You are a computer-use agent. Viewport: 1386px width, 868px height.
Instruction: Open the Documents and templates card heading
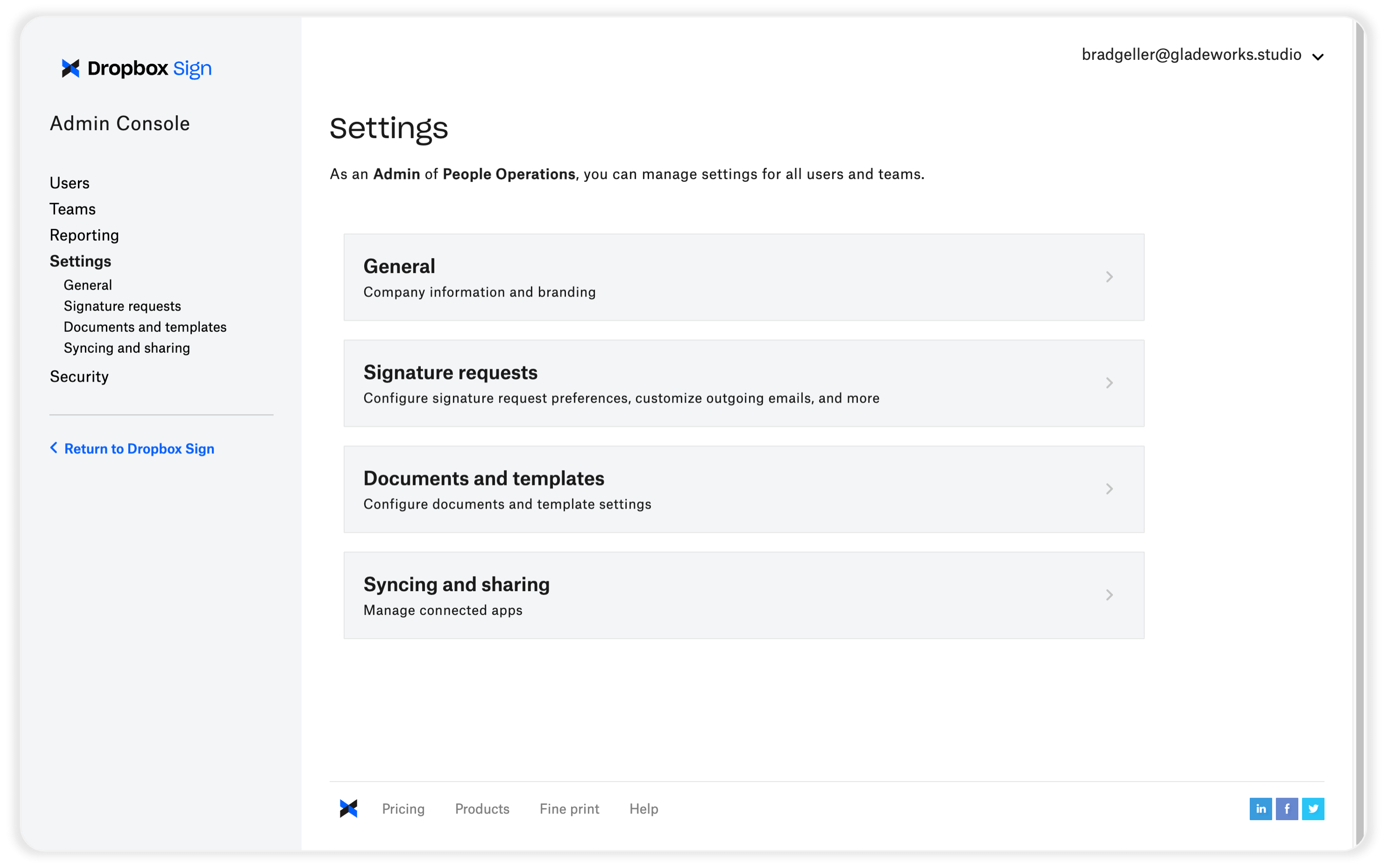(484, 478)
